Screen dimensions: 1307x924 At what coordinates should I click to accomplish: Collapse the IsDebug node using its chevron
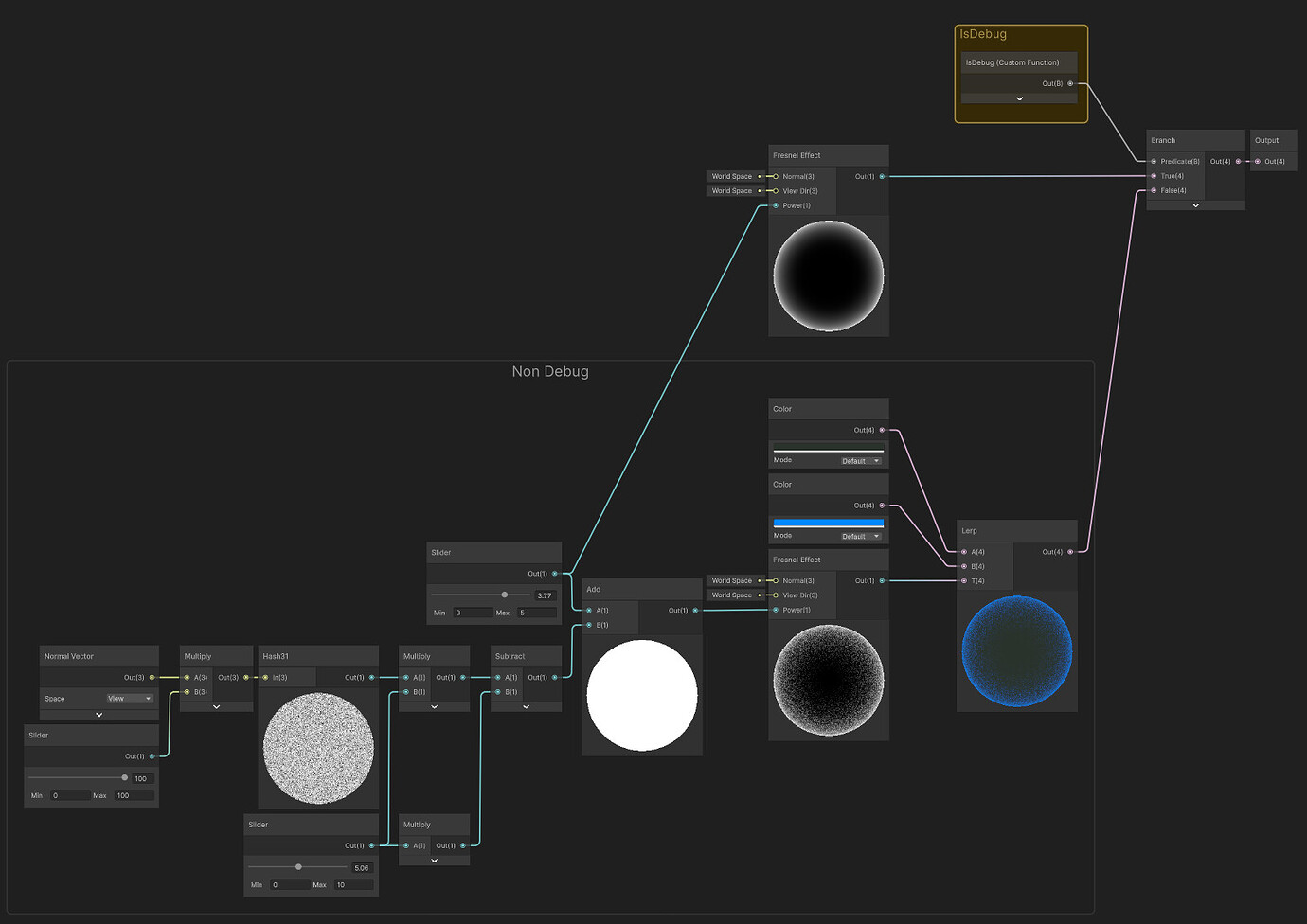click(x=1019, y=98)
